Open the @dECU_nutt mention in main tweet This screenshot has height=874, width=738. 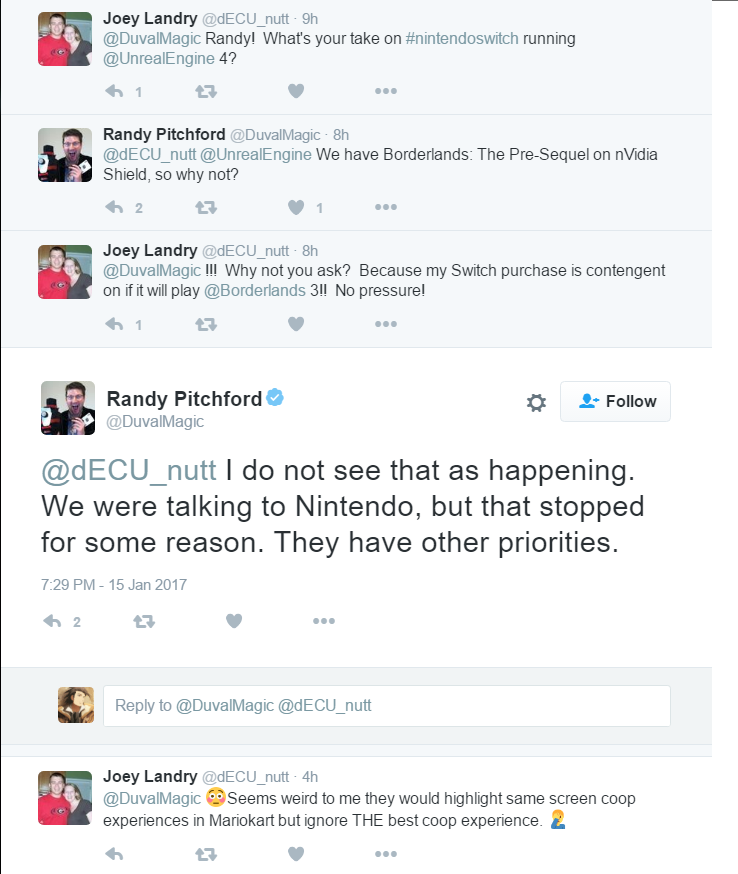(x=129, y=470)
